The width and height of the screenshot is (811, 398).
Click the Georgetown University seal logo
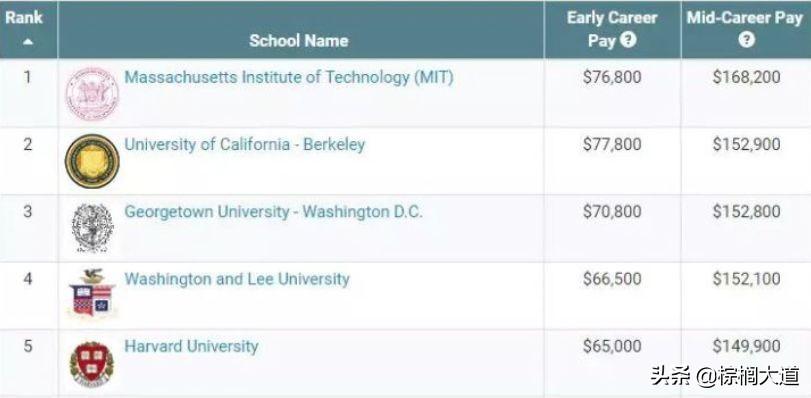(92, 228)
